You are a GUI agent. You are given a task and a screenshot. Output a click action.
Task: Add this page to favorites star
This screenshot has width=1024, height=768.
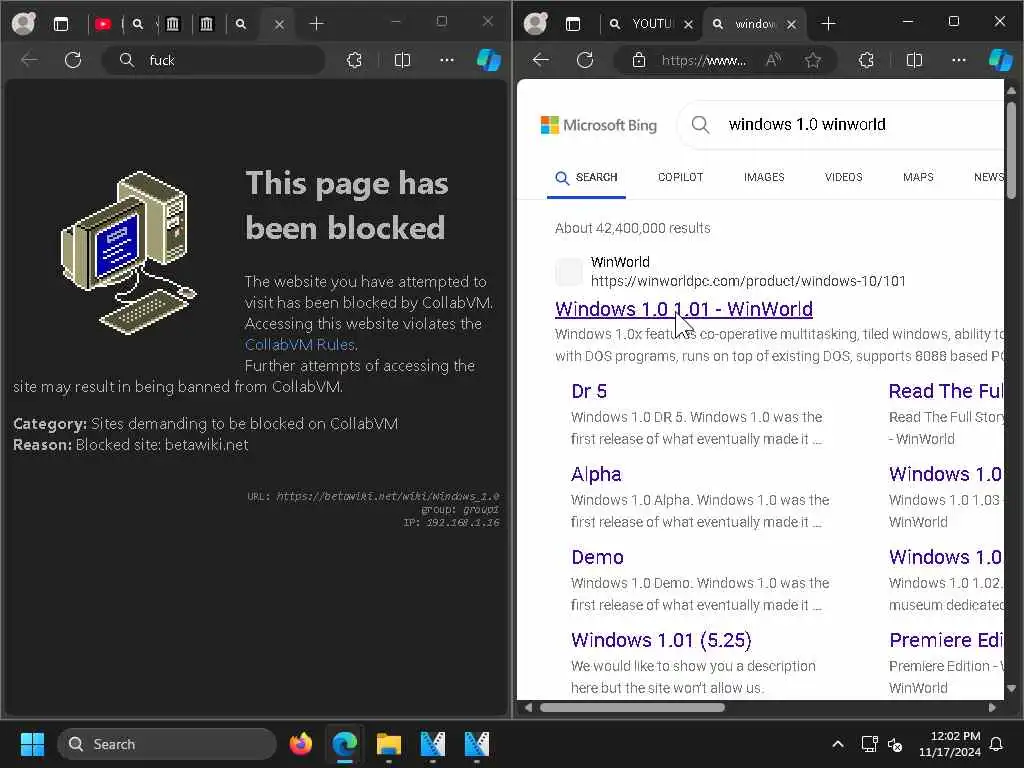click(x=813, y=60)
